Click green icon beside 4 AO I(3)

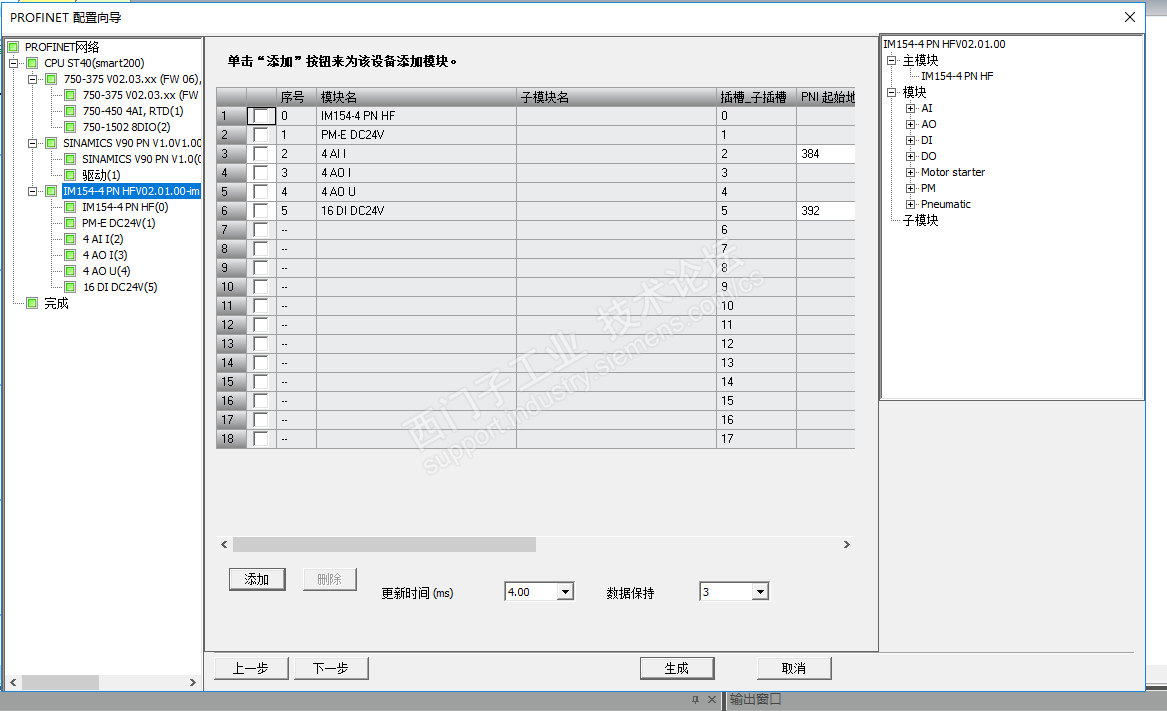(x=70, y=255)
